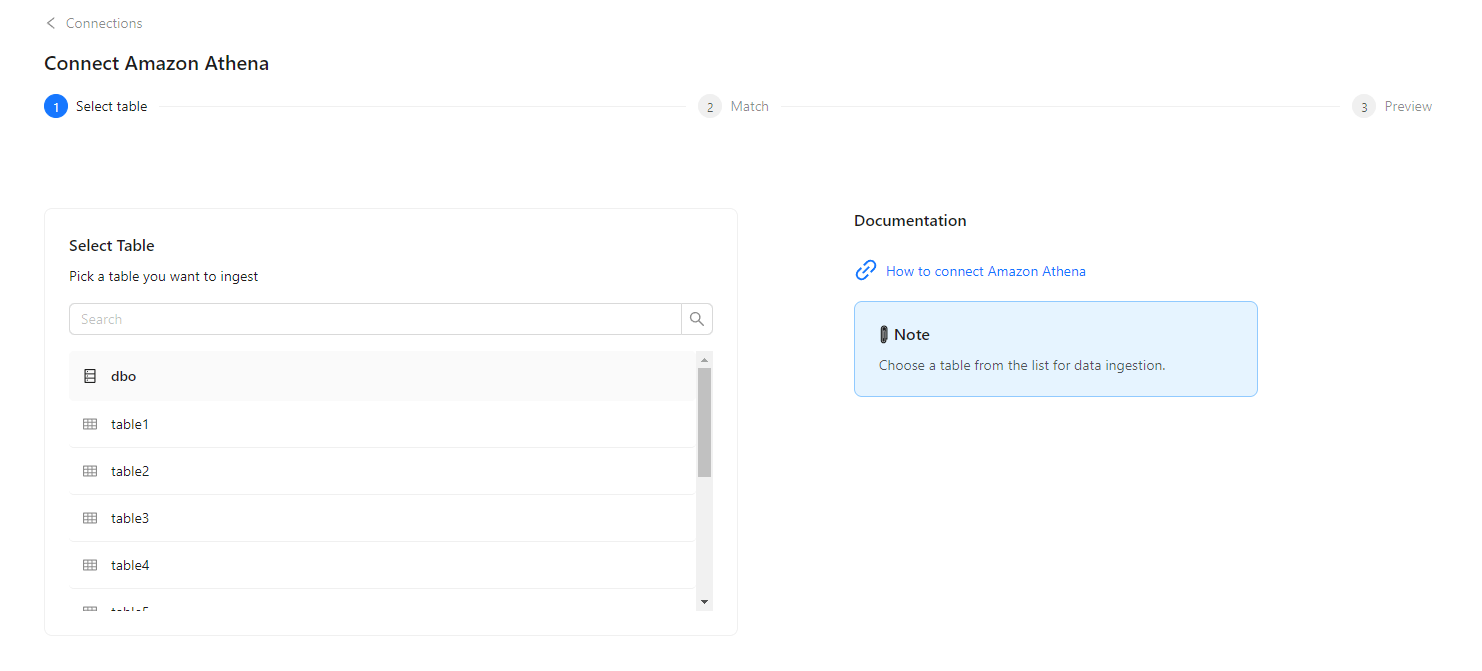Focus the table Search input field

click(375, 319)
